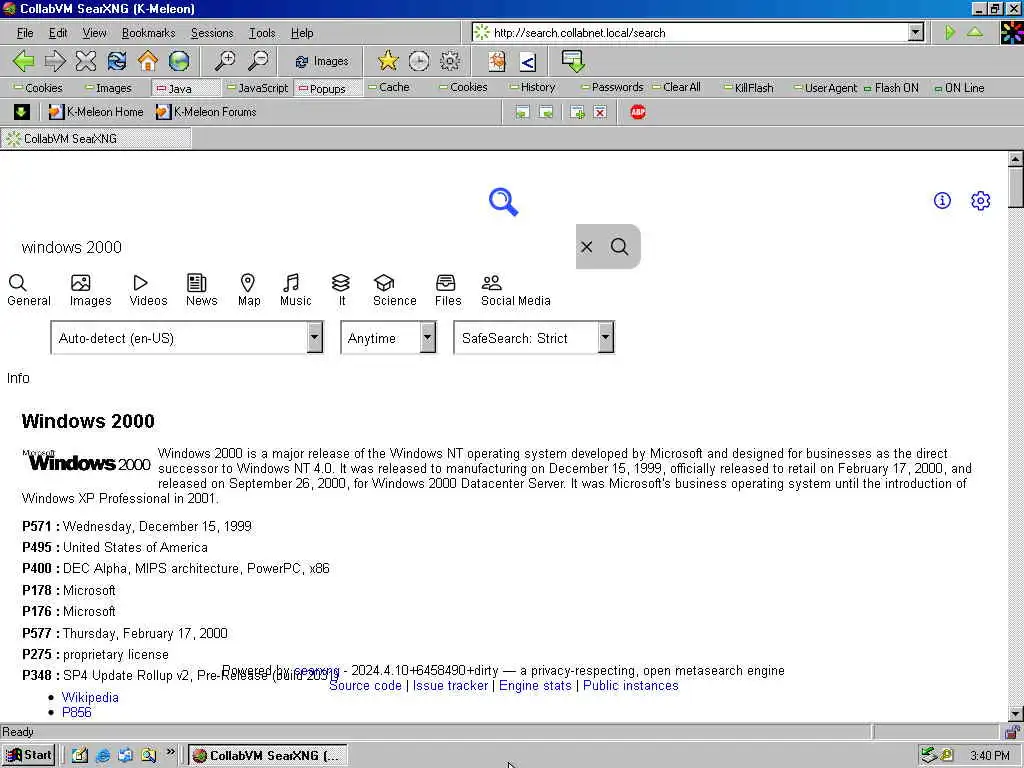Click the Images toggle toolbar button
The width and height of the screenshot is (1024, 768).
322,61
